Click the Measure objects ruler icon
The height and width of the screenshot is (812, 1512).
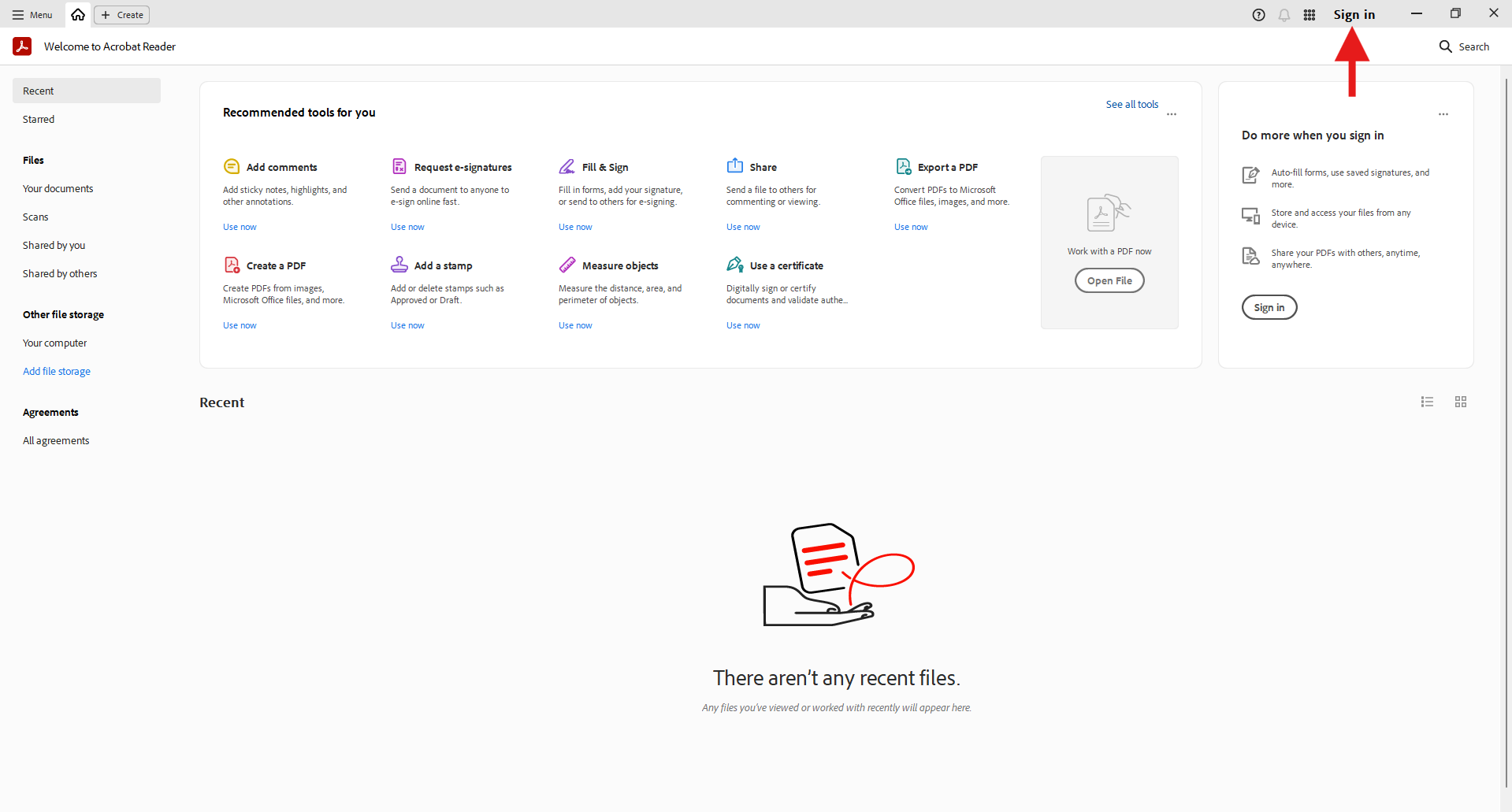coord(567,265)
